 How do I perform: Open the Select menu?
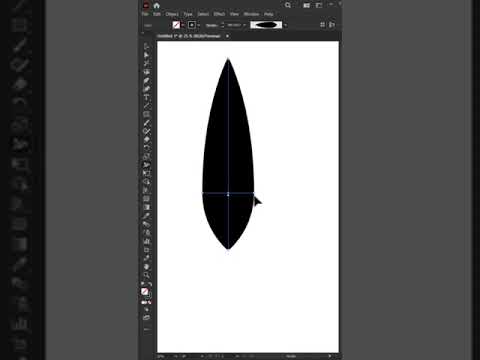coord(203,14)
